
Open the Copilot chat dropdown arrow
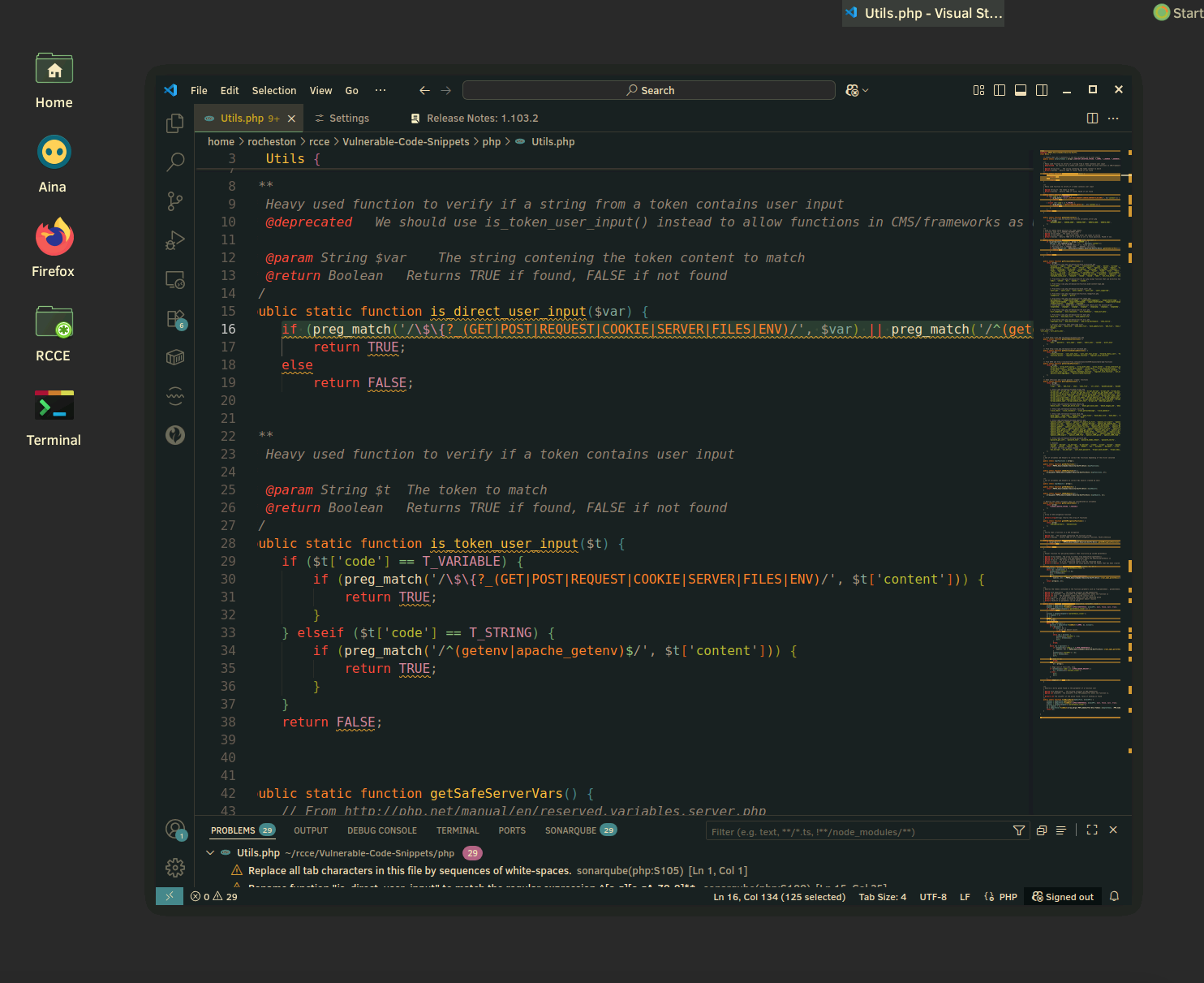point(866,91)
